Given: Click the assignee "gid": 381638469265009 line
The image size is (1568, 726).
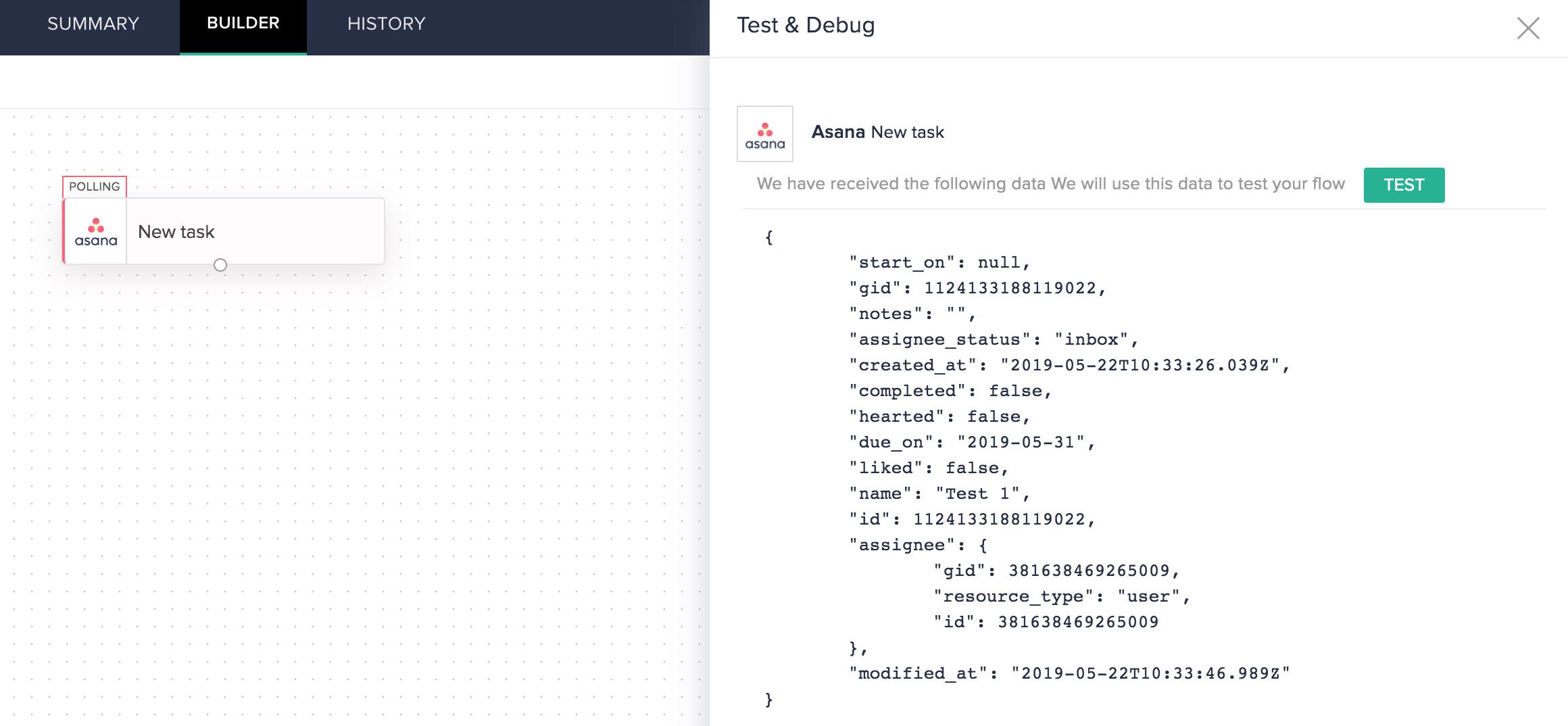Looking at the screenshot, I should 1057,571.
